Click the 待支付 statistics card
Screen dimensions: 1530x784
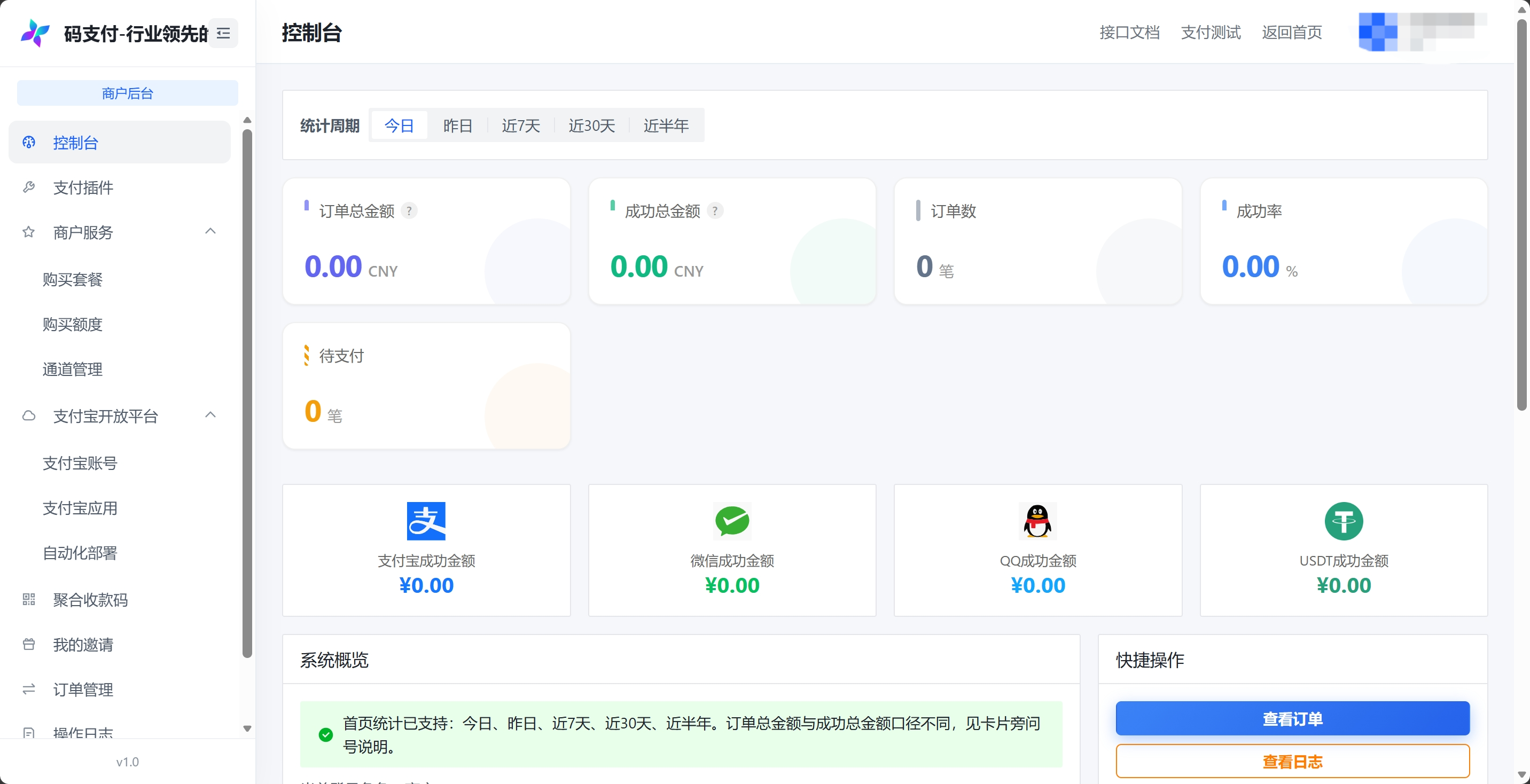tap(426, 386)
